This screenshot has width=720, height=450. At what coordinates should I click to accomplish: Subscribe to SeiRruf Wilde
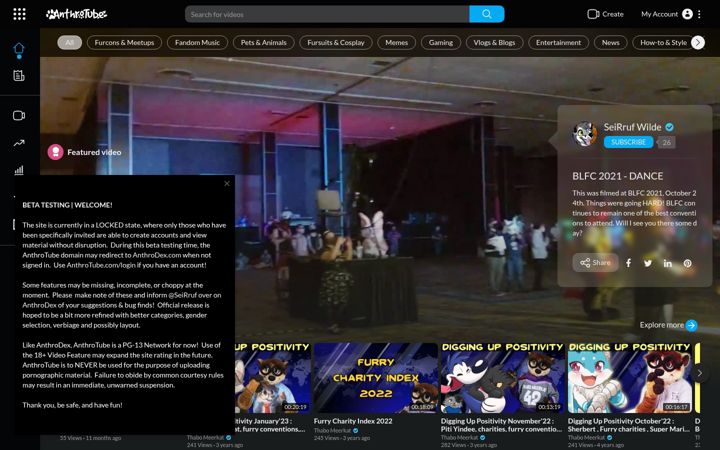click(628, 142)
